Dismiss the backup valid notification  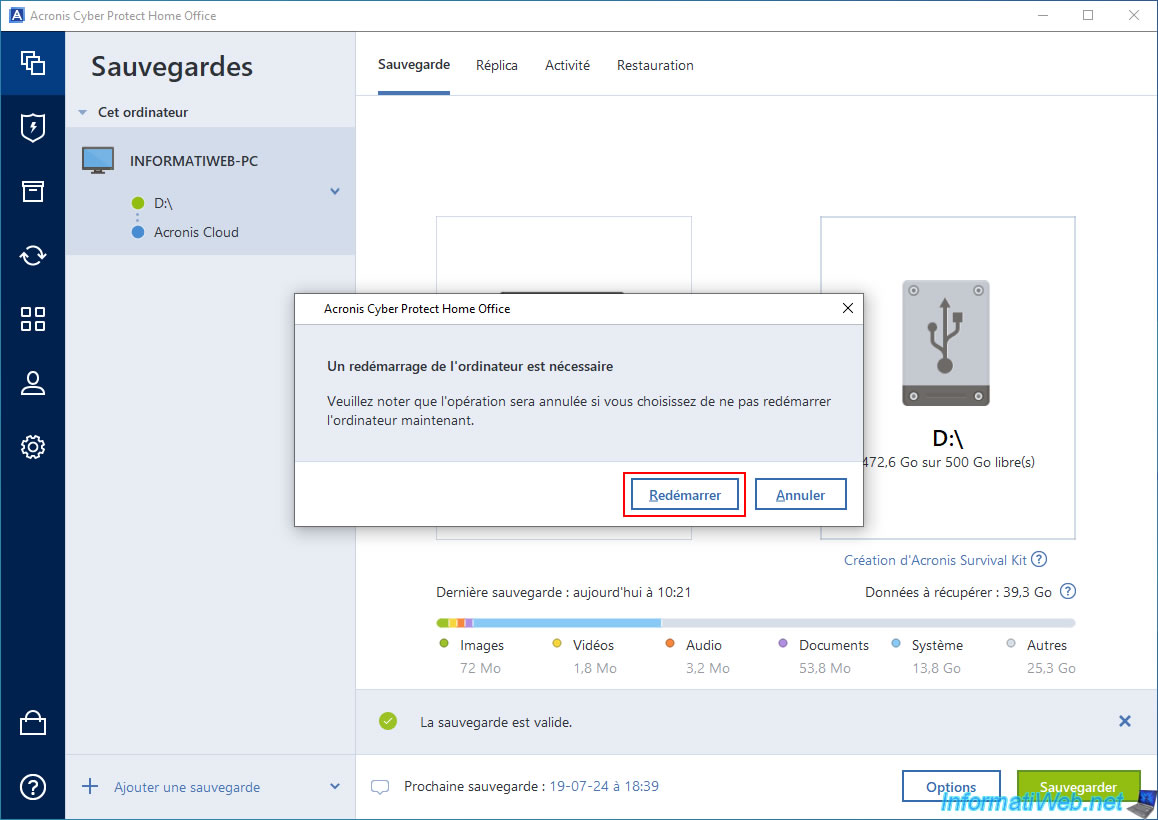point(1125,721)
